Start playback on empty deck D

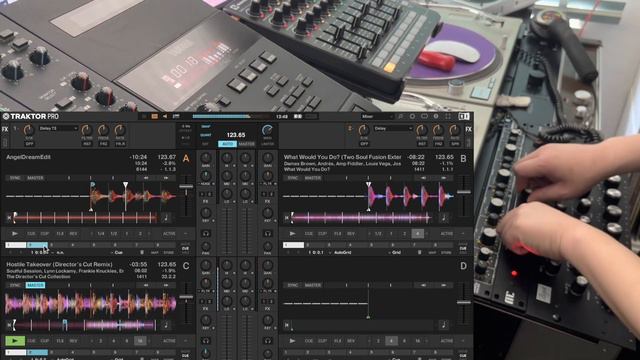coord(292,340)
